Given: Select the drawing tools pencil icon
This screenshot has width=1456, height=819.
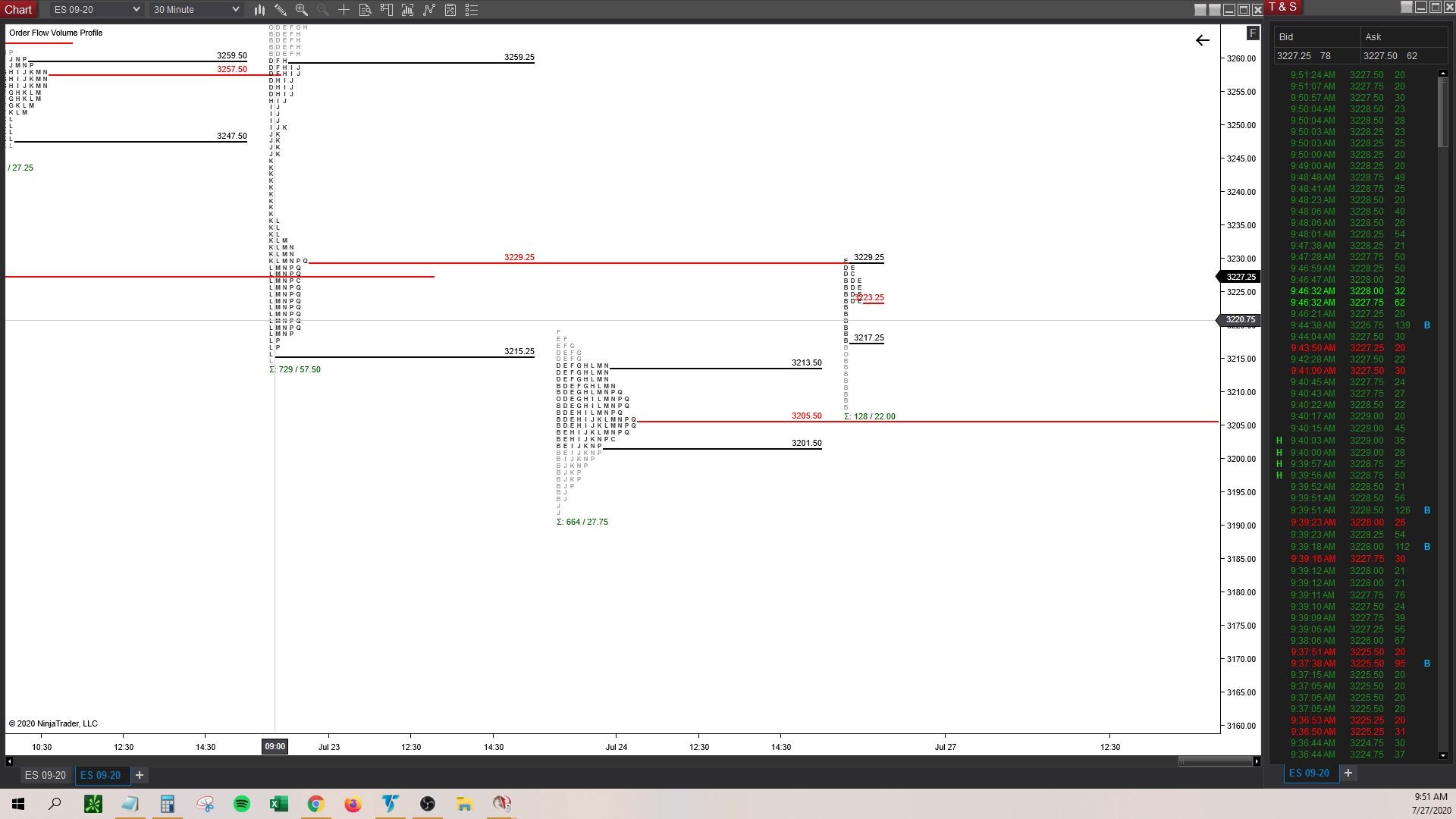Looking at the screenshot, I should click(x=281, y=10).
